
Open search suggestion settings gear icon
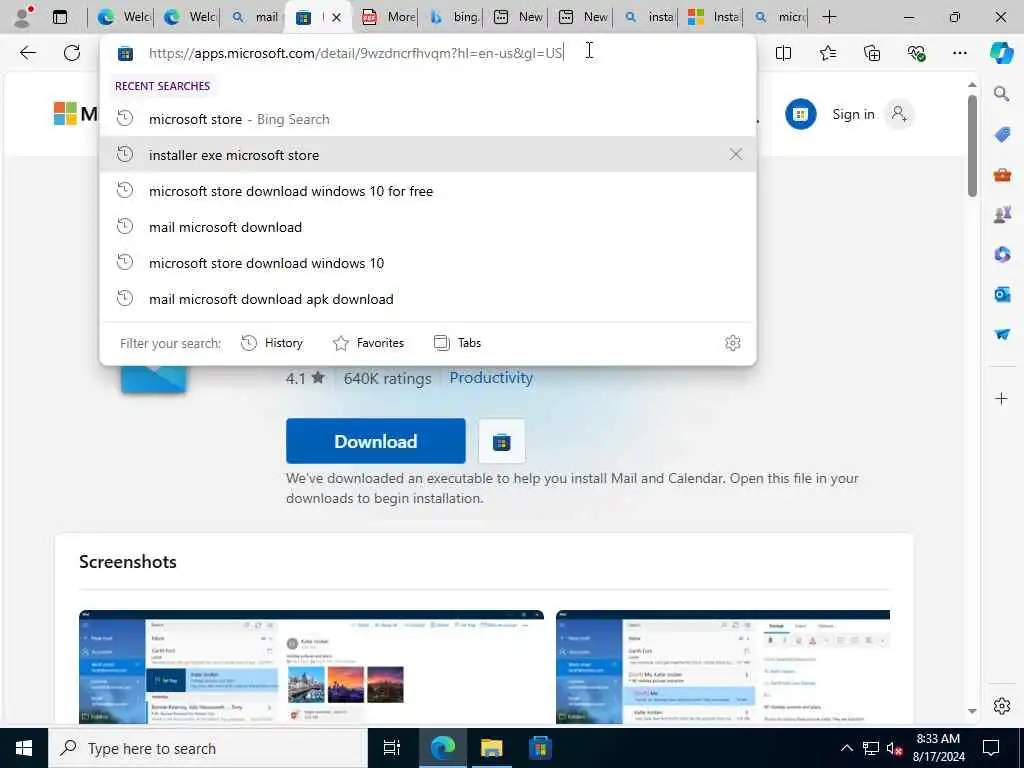[x=733, y=343]
